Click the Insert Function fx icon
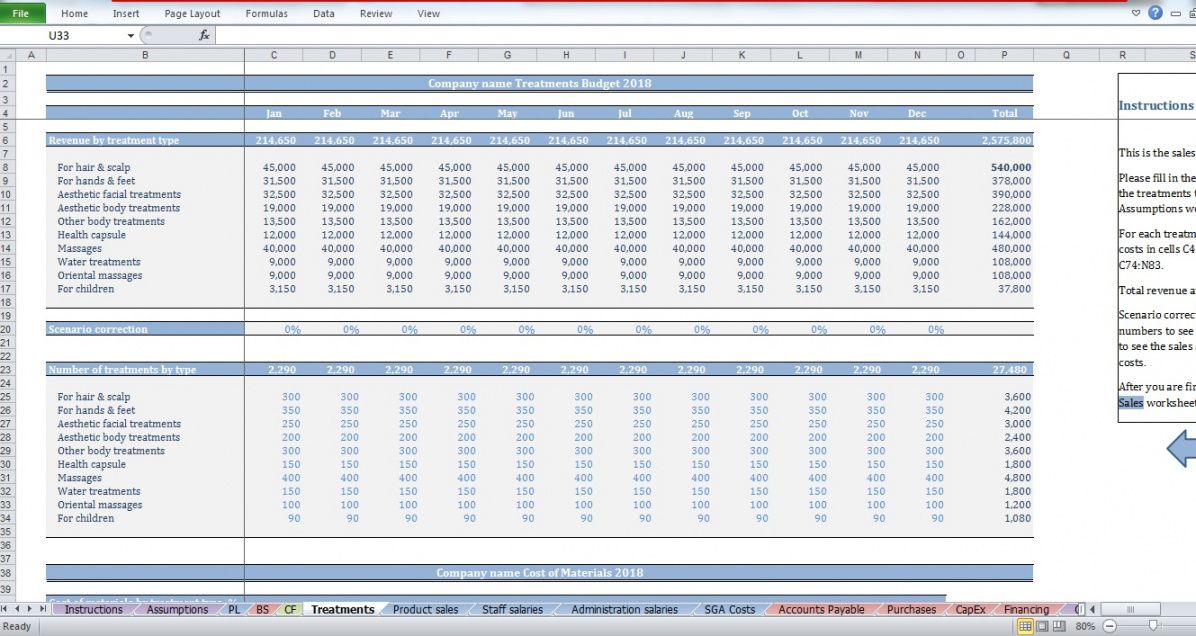1196x636 pixels. pos(204,35)
